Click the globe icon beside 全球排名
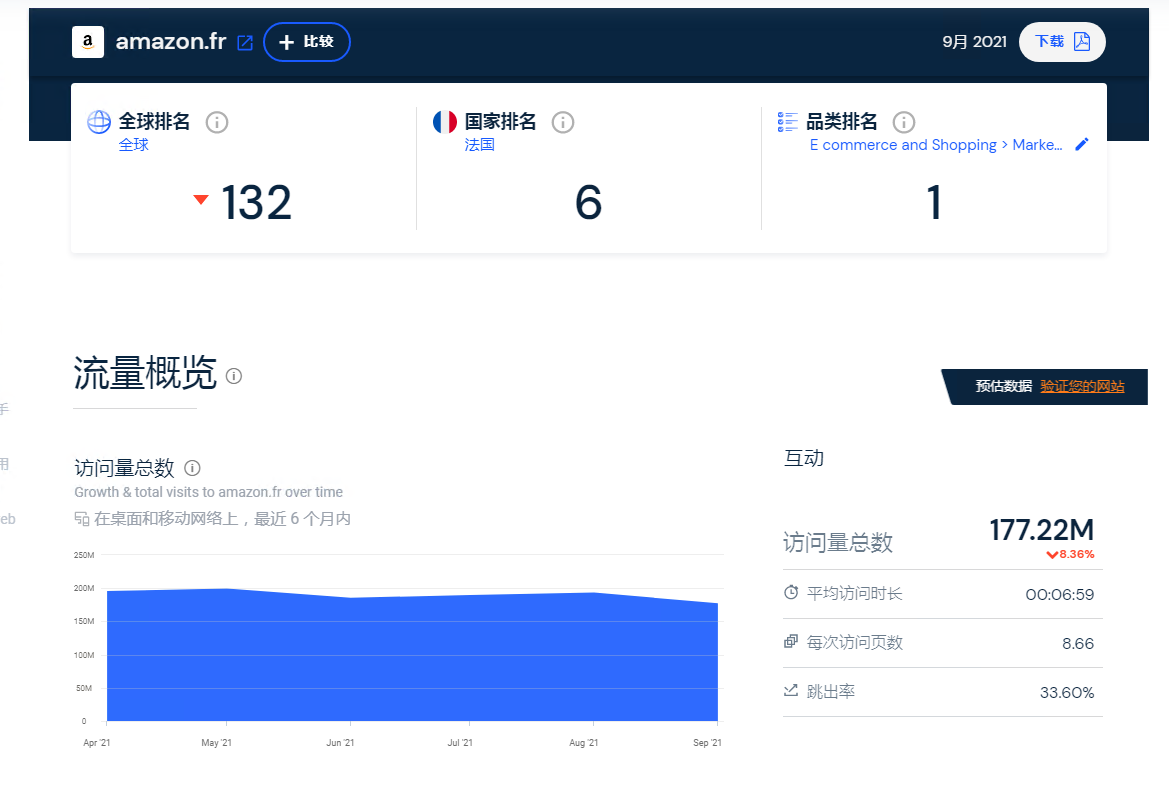1169x787 pixels. coord(98,121)
